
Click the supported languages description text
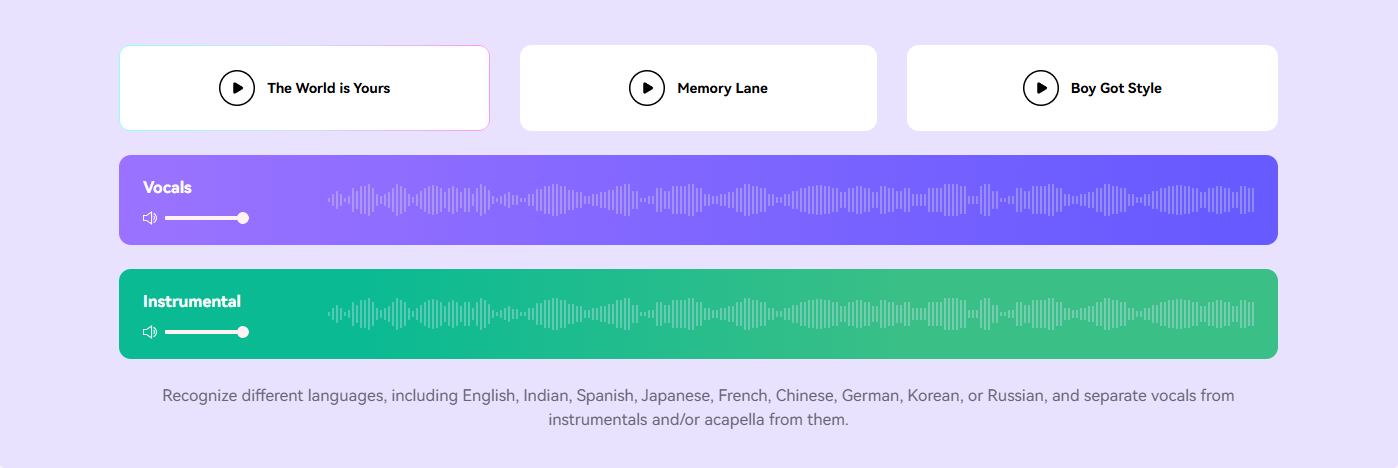[698, 408]
